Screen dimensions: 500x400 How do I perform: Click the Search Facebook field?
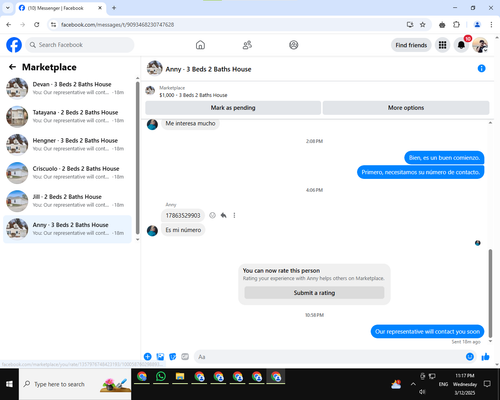(80, 45)
